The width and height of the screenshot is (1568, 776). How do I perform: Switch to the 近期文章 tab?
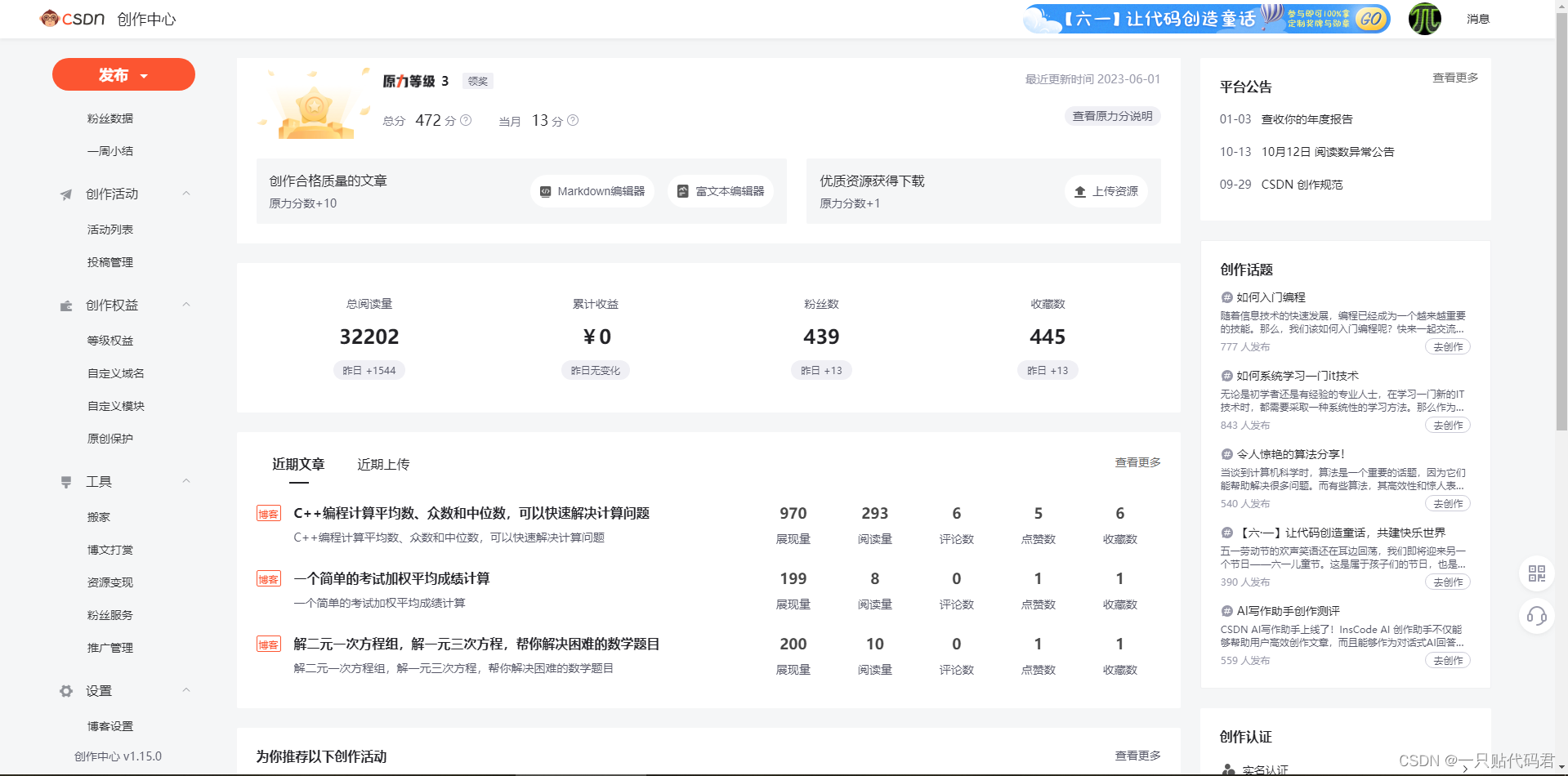coord(298,464)
